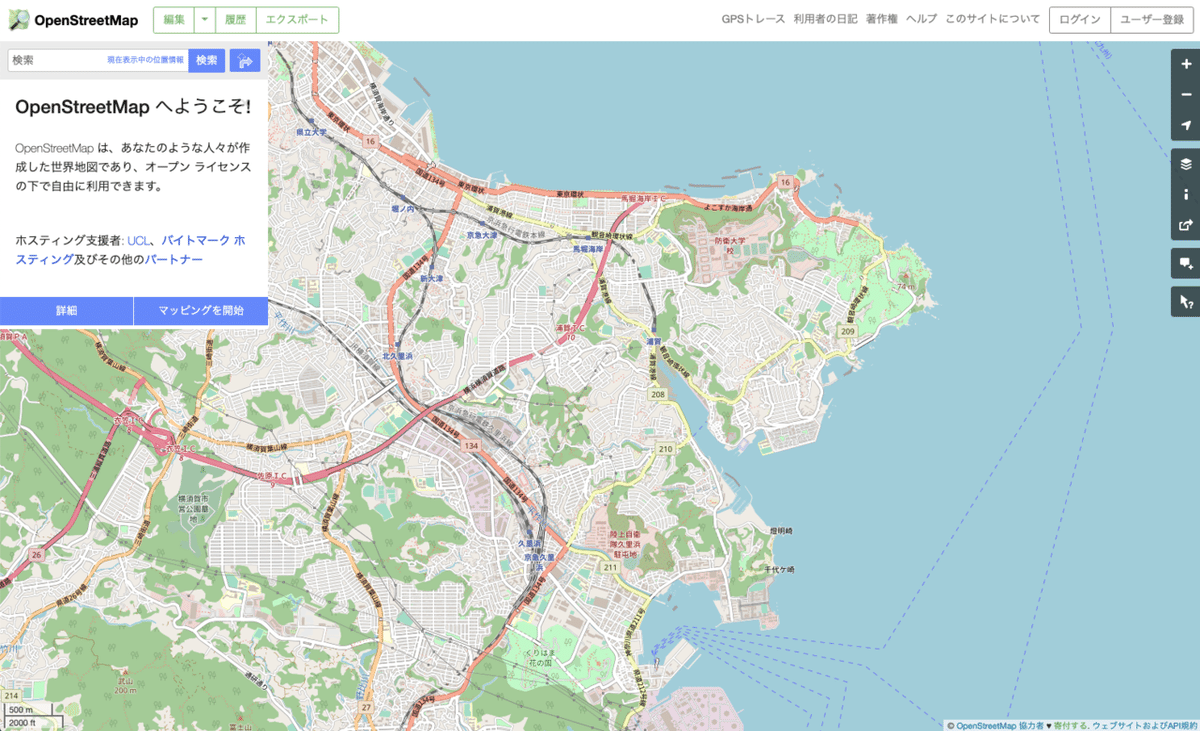Click the route 210 road shield

[x=666, y=449]
